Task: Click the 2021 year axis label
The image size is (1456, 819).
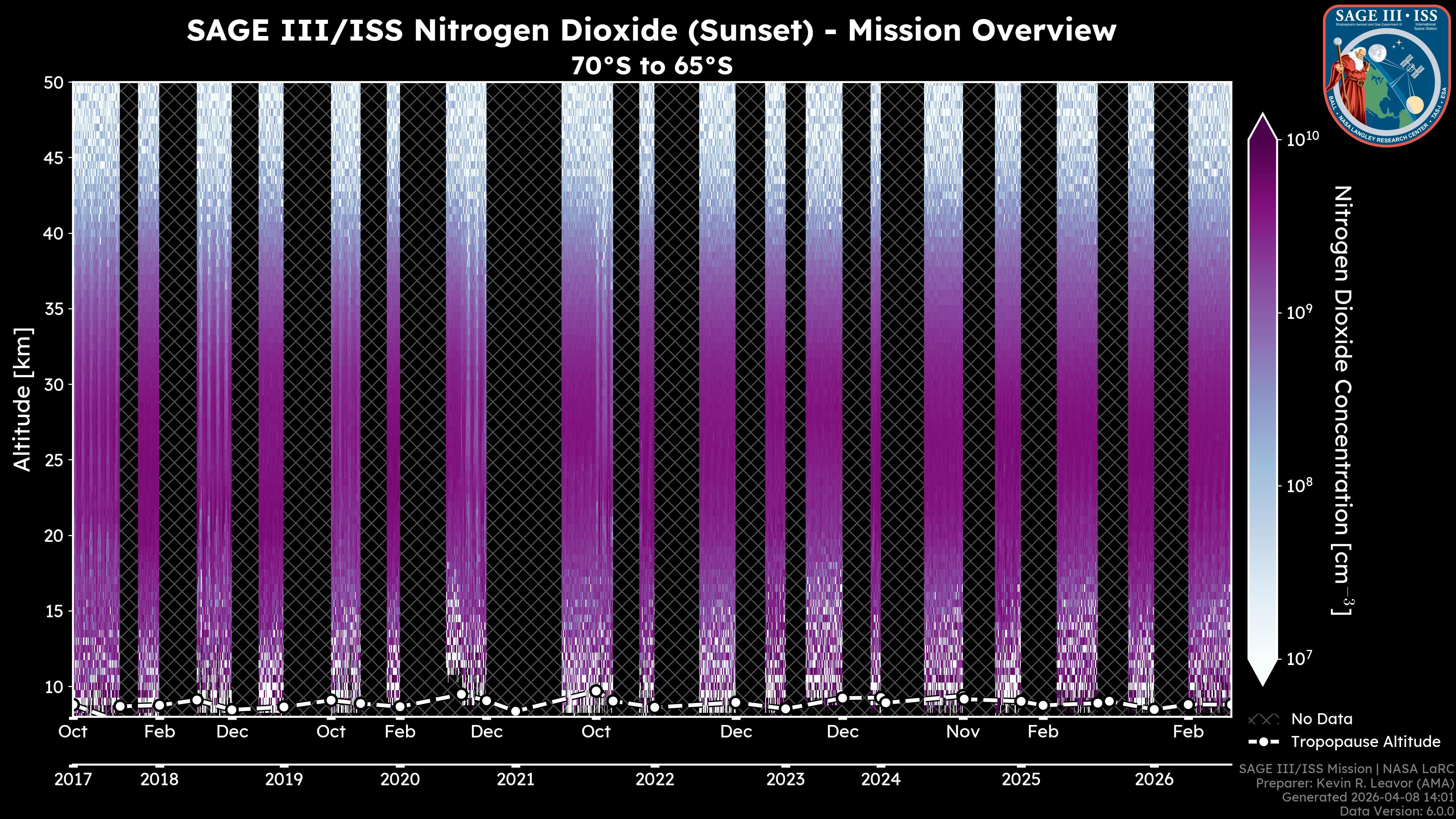Action: (516, 780)
